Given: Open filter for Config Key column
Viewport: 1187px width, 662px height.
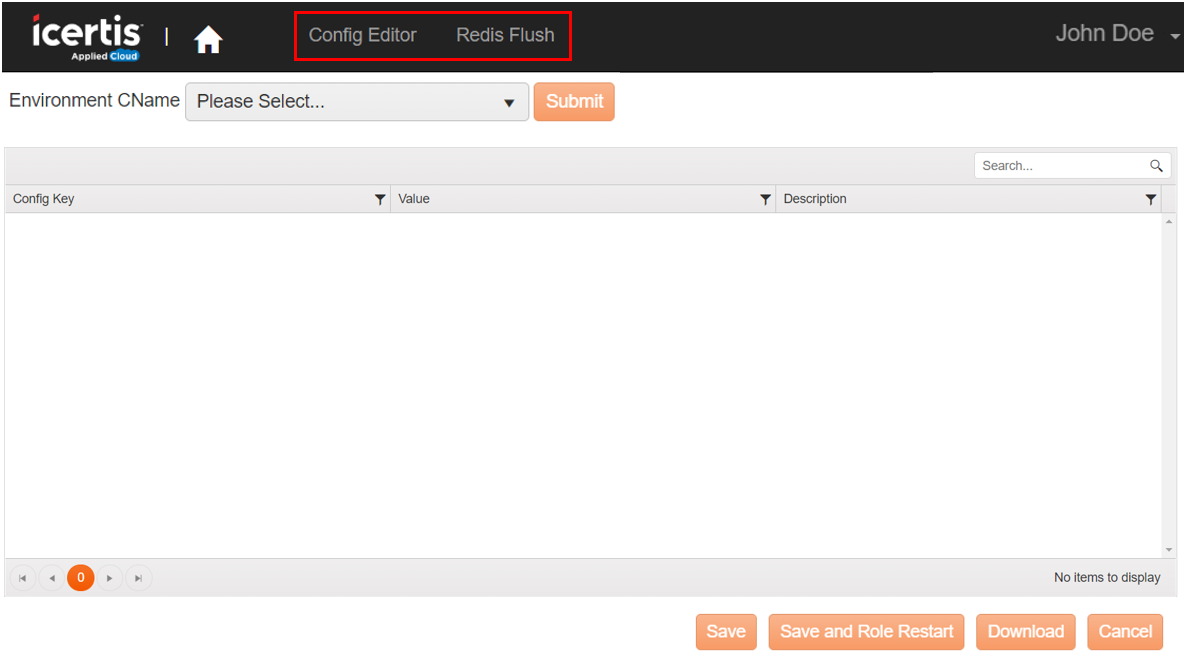Looking at the screenshot, I should pyautogui.click(x=380, y=200).
